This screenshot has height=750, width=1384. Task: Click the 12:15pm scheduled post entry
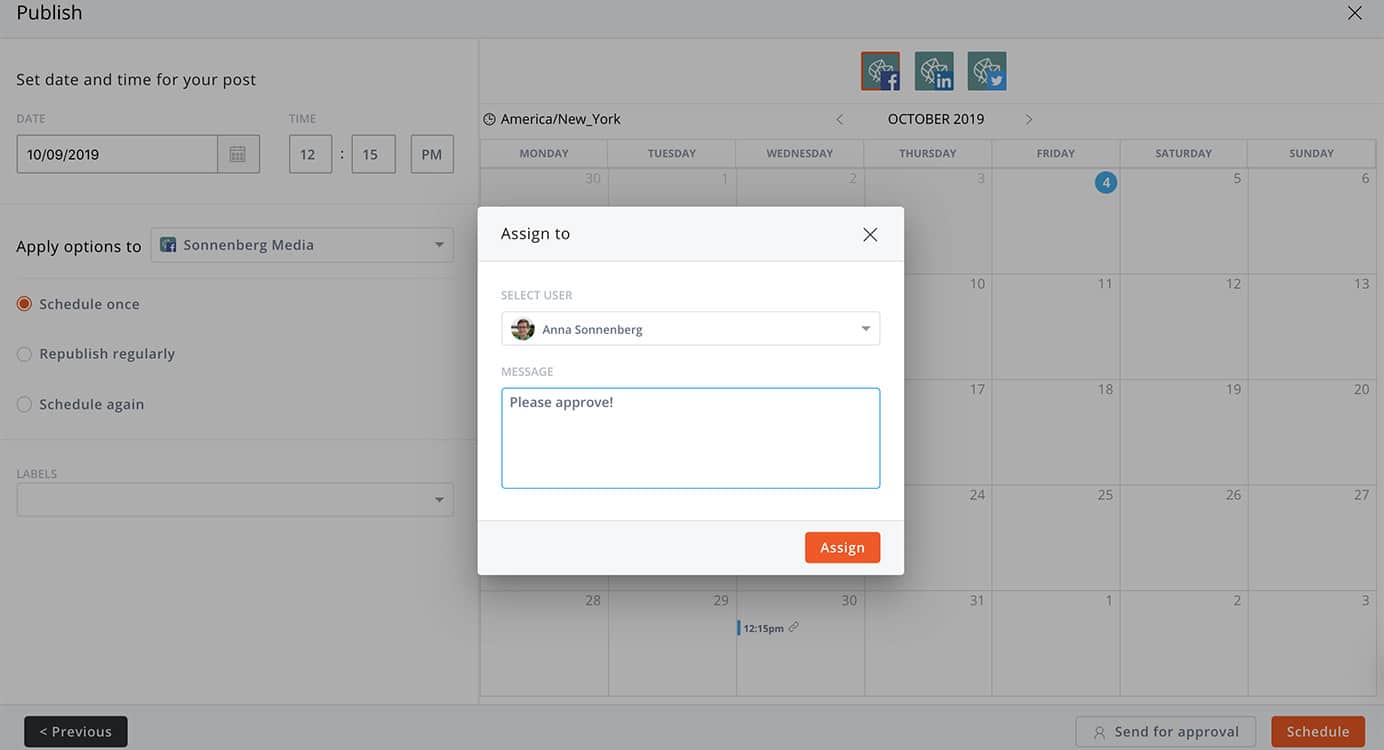tap(768, 628)
